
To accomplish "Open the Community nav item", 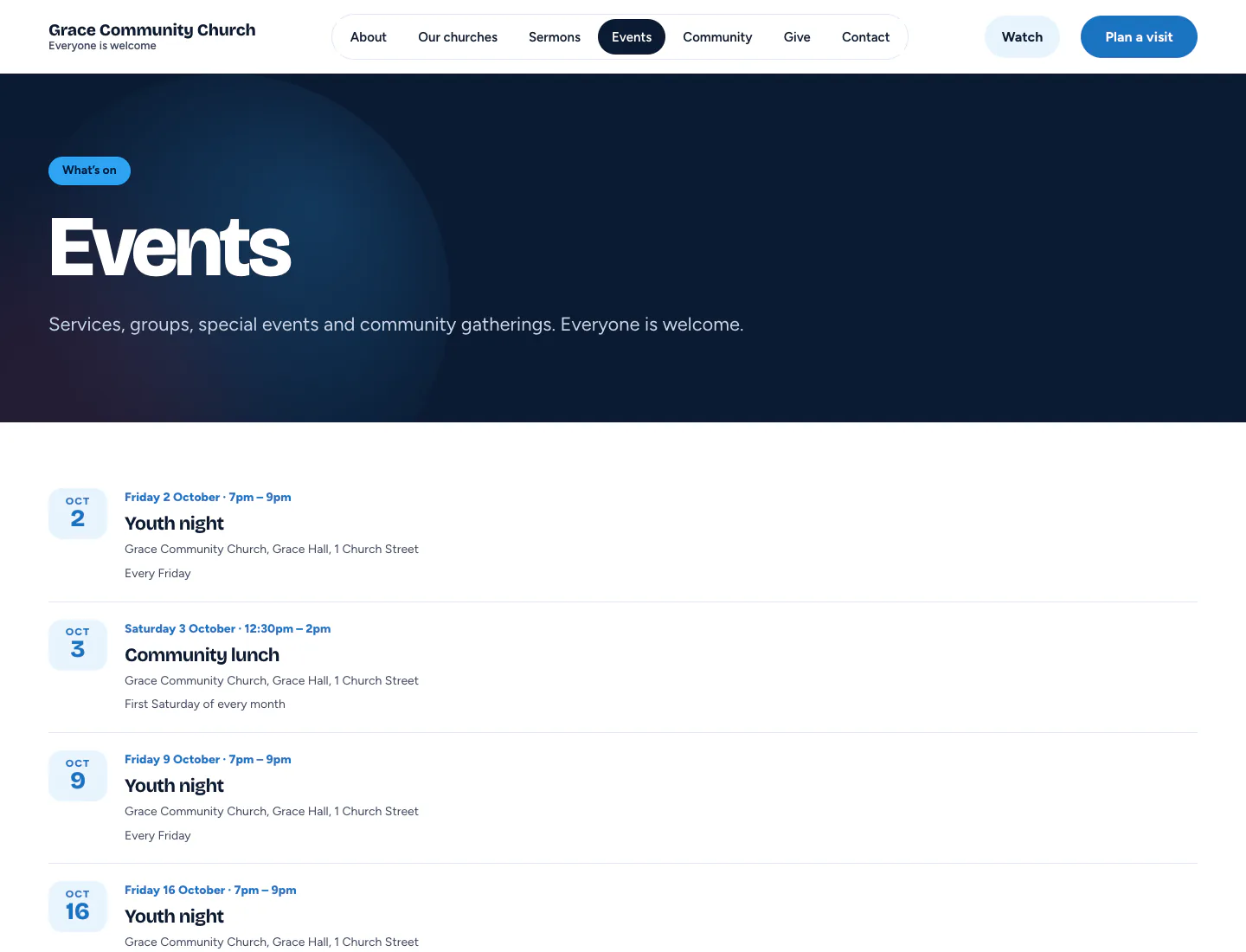I will (717, 37).
